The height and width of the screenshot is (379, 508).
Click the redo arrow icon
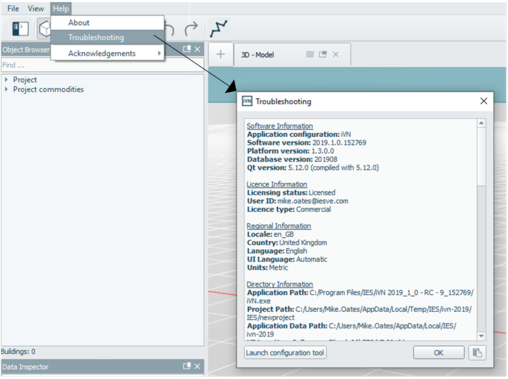(x=191, y=29)
